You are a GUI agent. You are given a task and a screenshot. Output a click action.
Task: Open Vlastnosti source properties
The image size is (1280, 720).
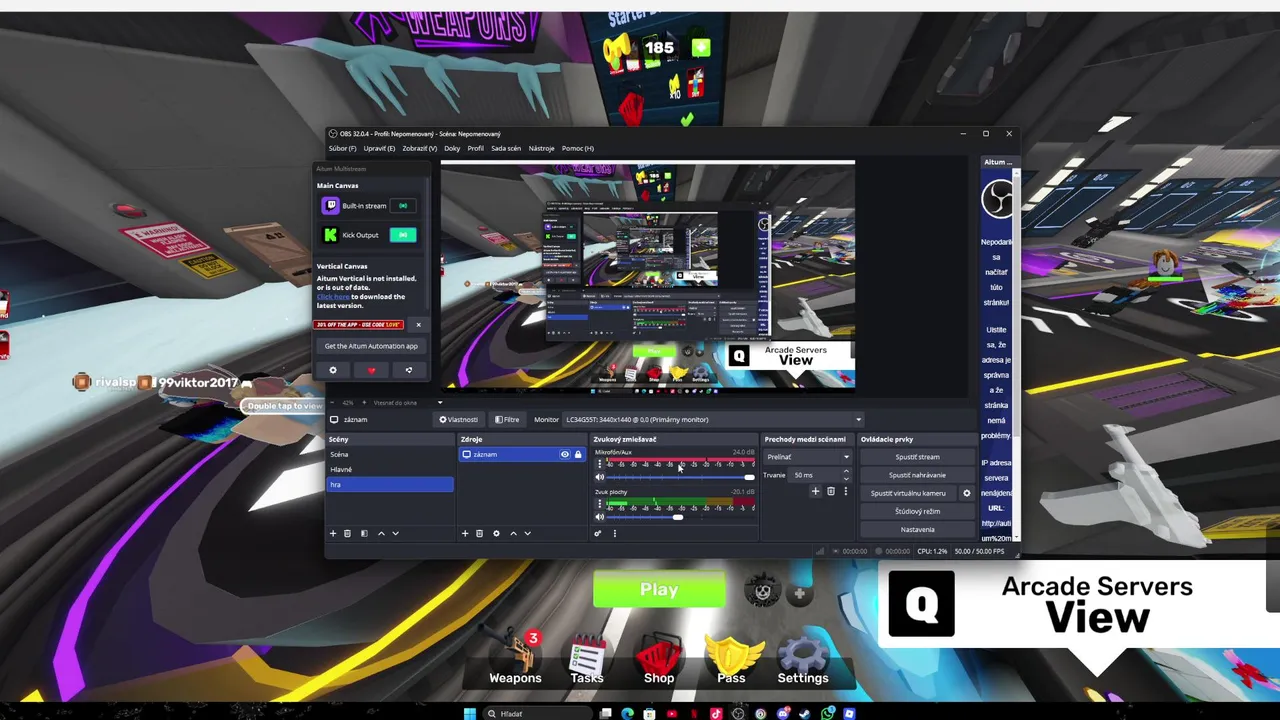click(458, 420)
